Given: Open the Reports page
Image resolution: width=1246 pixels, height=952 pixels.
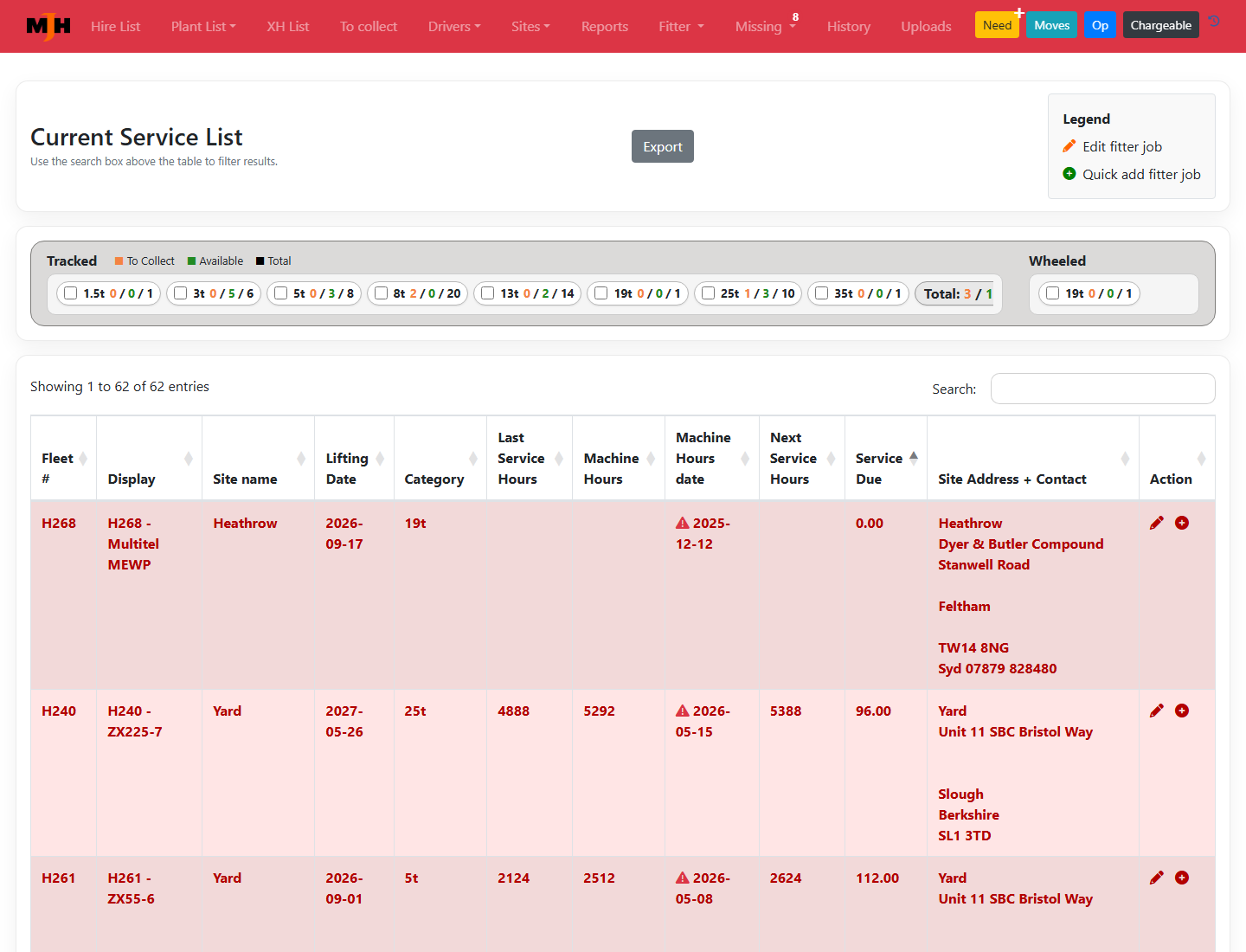Looking at the screenshot, I should pos(605,26).
